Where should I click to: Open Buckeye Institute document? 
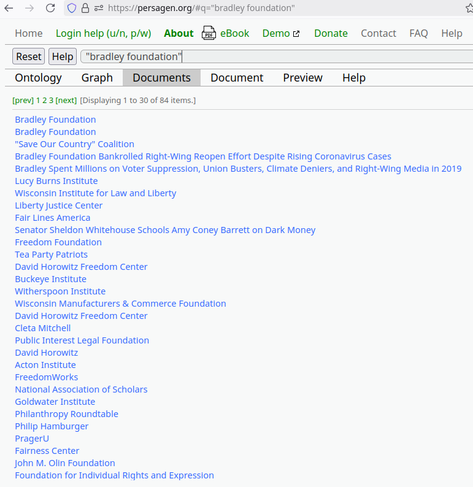(x=51, y=279)
